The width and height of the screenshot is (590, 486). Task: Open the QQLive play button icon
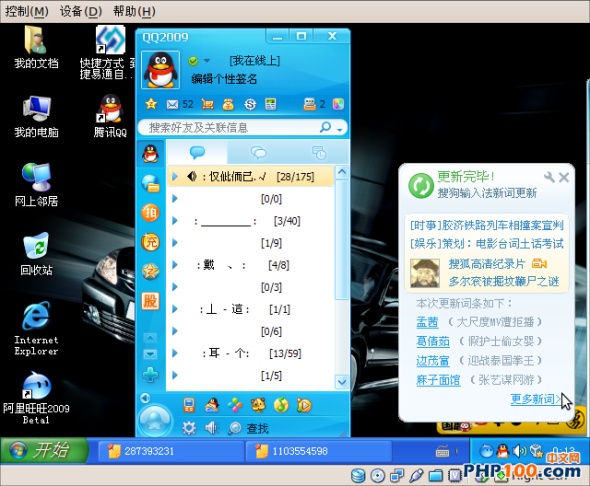(x=304, y=405)
